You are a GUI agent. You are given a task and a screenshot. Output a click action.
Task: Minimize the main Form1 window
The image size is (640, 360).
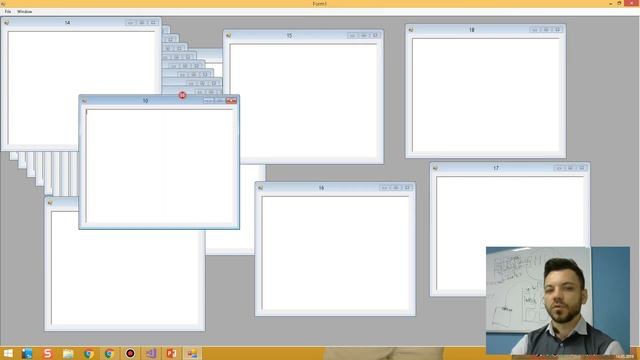611,4
